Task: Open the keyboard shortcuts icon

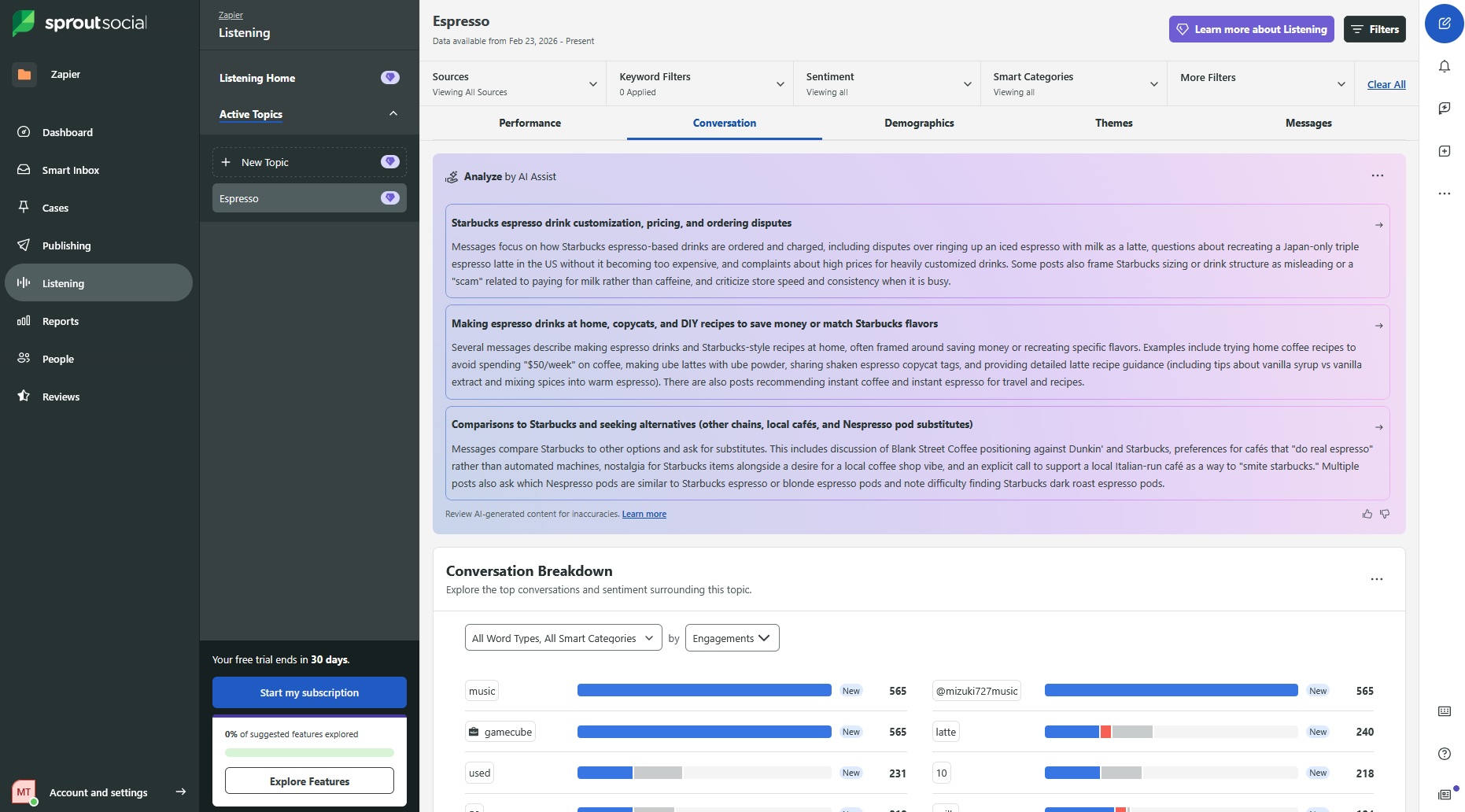Action: (x=1444, y=711)
